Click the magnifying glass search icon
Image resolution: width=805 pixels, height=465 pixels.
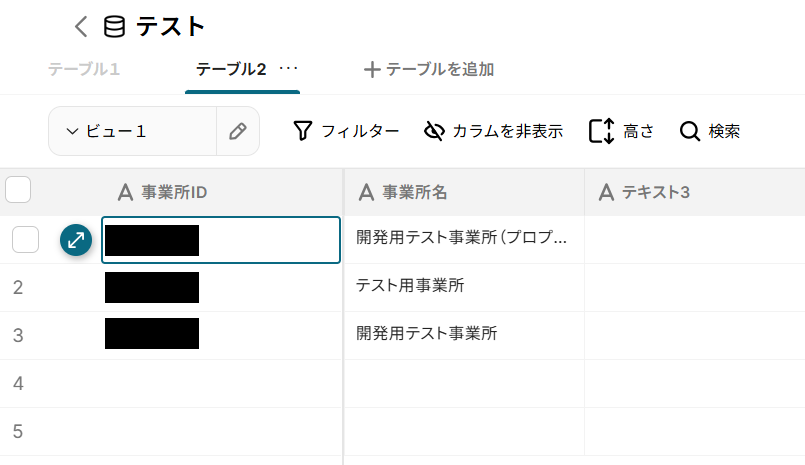[689, 131]
